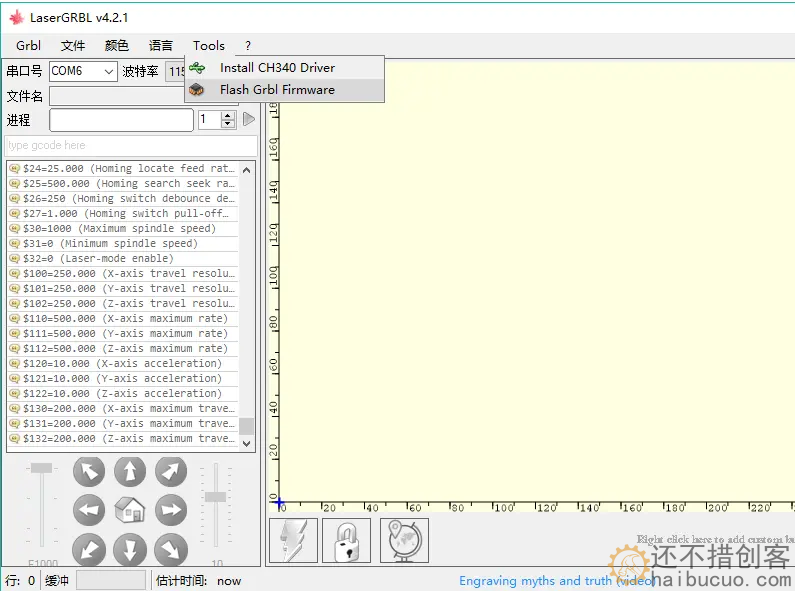Click the home position house icon
Image resolution: width=795 pixels, height=591 pixels.
pyautogui.click(x=130, y=510)
